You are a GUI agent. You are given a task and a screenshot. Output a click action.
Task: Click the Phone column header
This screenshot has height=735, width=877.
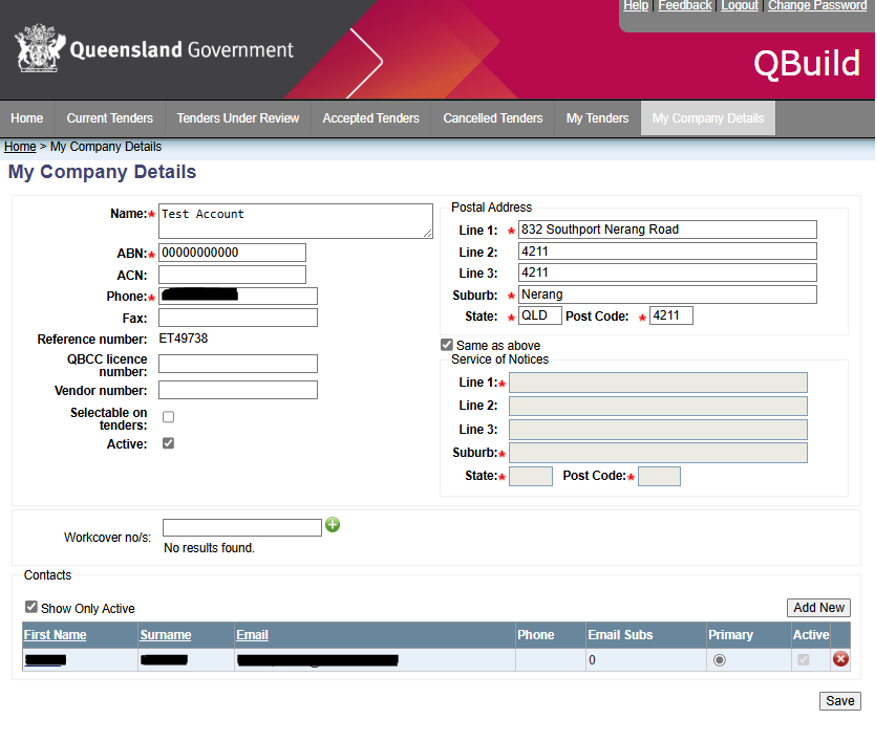[536, 635]
